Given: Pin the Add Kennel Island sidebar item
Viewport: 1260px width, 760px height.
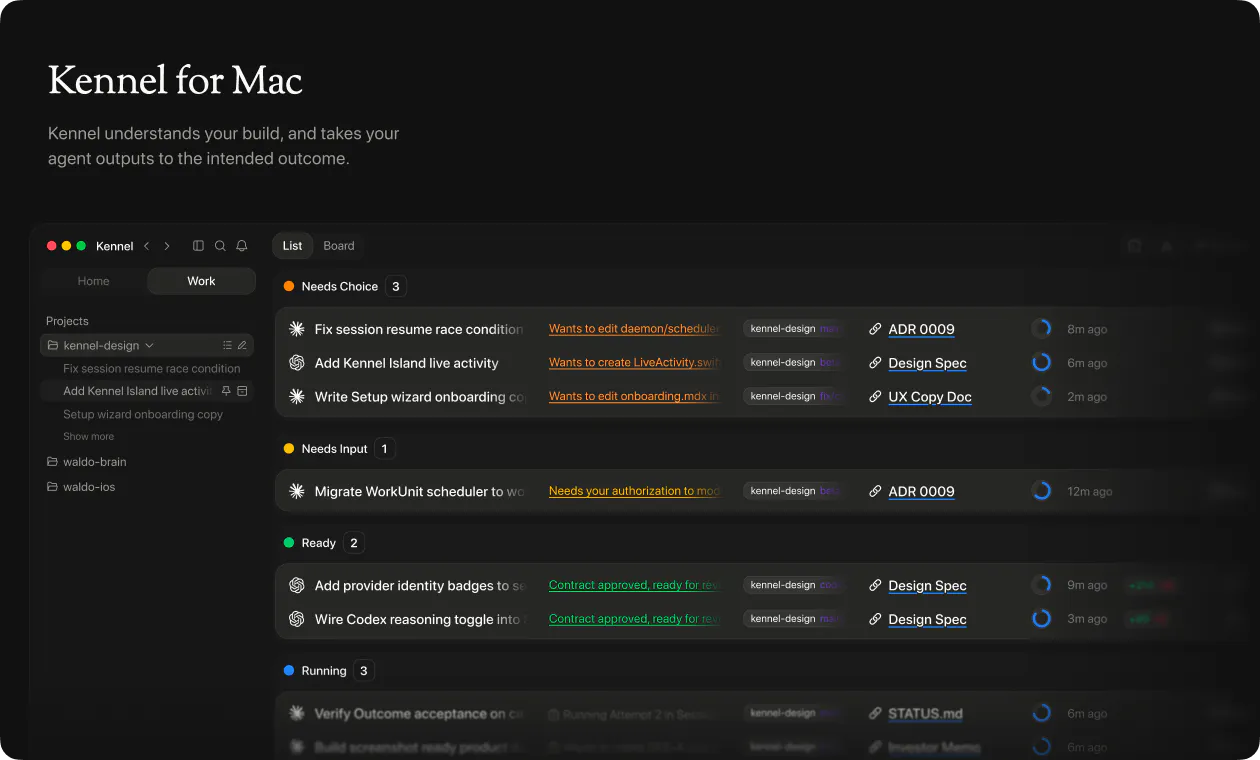Looking at the screenshot, I should click(x=226, y=391).
